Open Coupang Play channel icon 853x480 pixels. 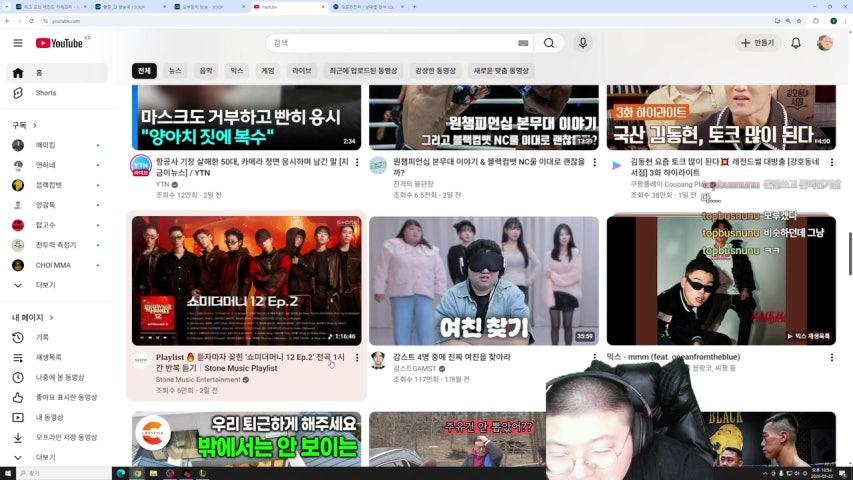[x=616, y=165]
